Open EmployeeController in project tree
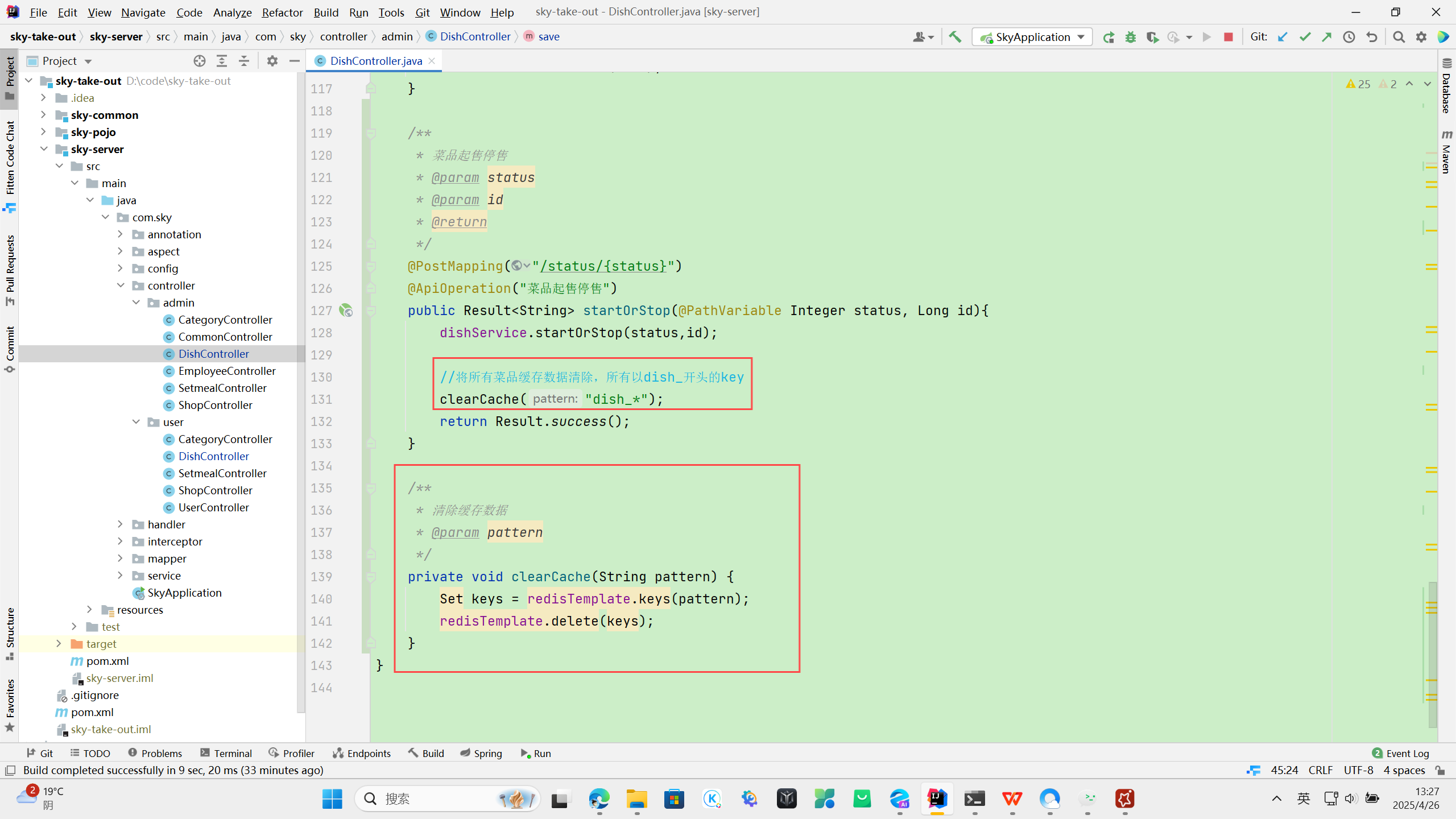The width and height of the screenshot is (1456, 819). (226, 371)
